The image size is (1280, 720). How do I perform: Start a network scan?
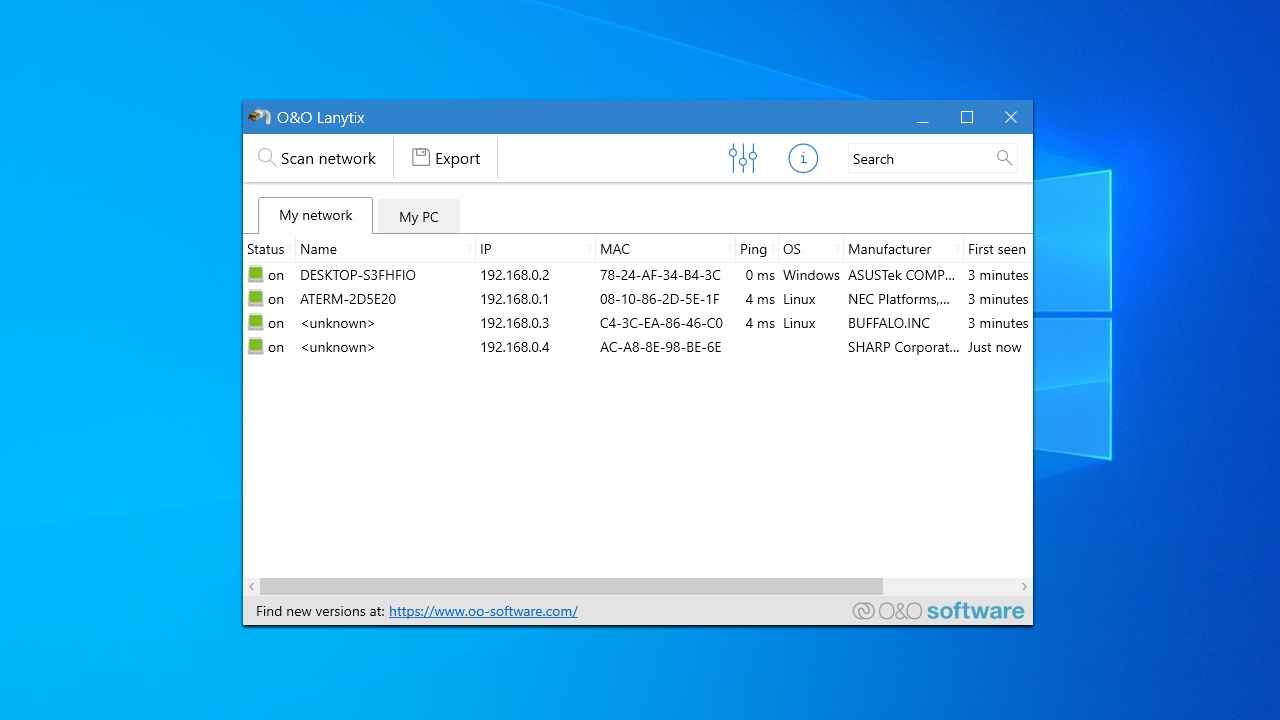tap(317, 158)
